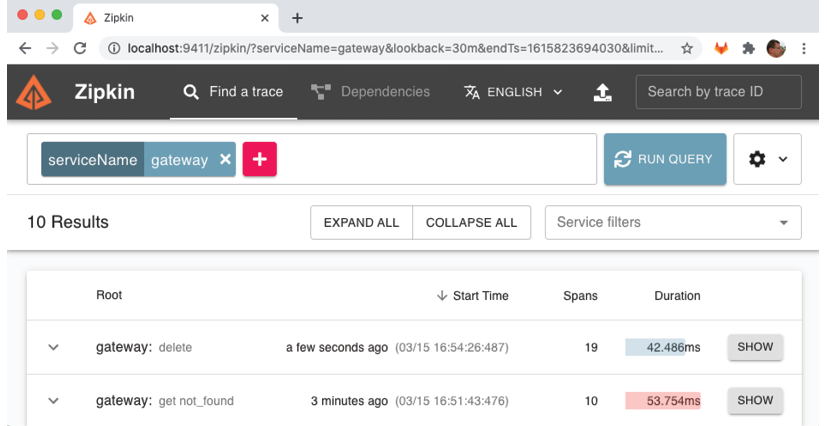The height and width of the screenshot is (426, 827).
Task: Click the upload JSON icon
Action: (x=602, y=92)
